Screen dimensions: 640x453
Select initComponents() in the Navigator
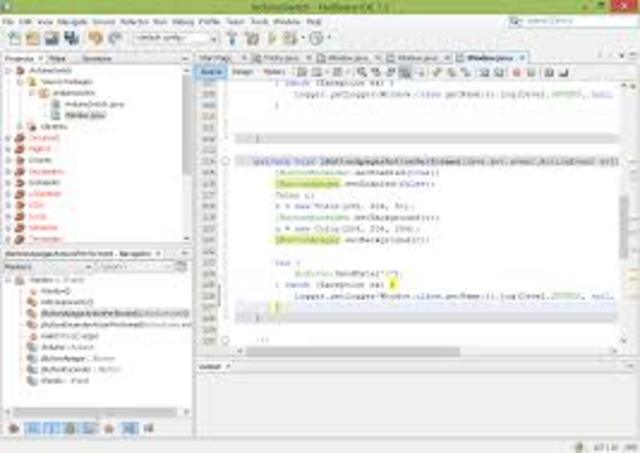(x=67, y=302)
